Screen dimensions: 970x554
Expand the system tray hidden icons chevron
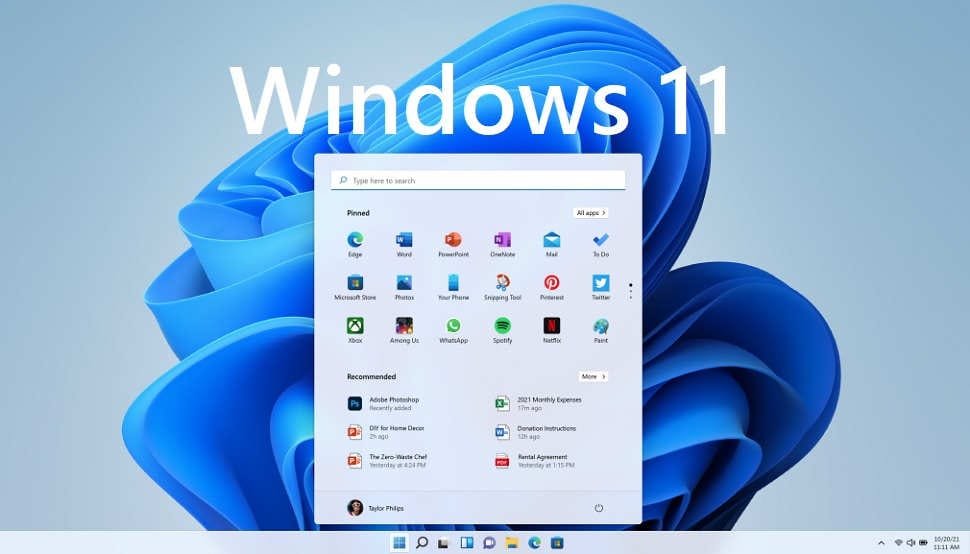click(881, 543)
